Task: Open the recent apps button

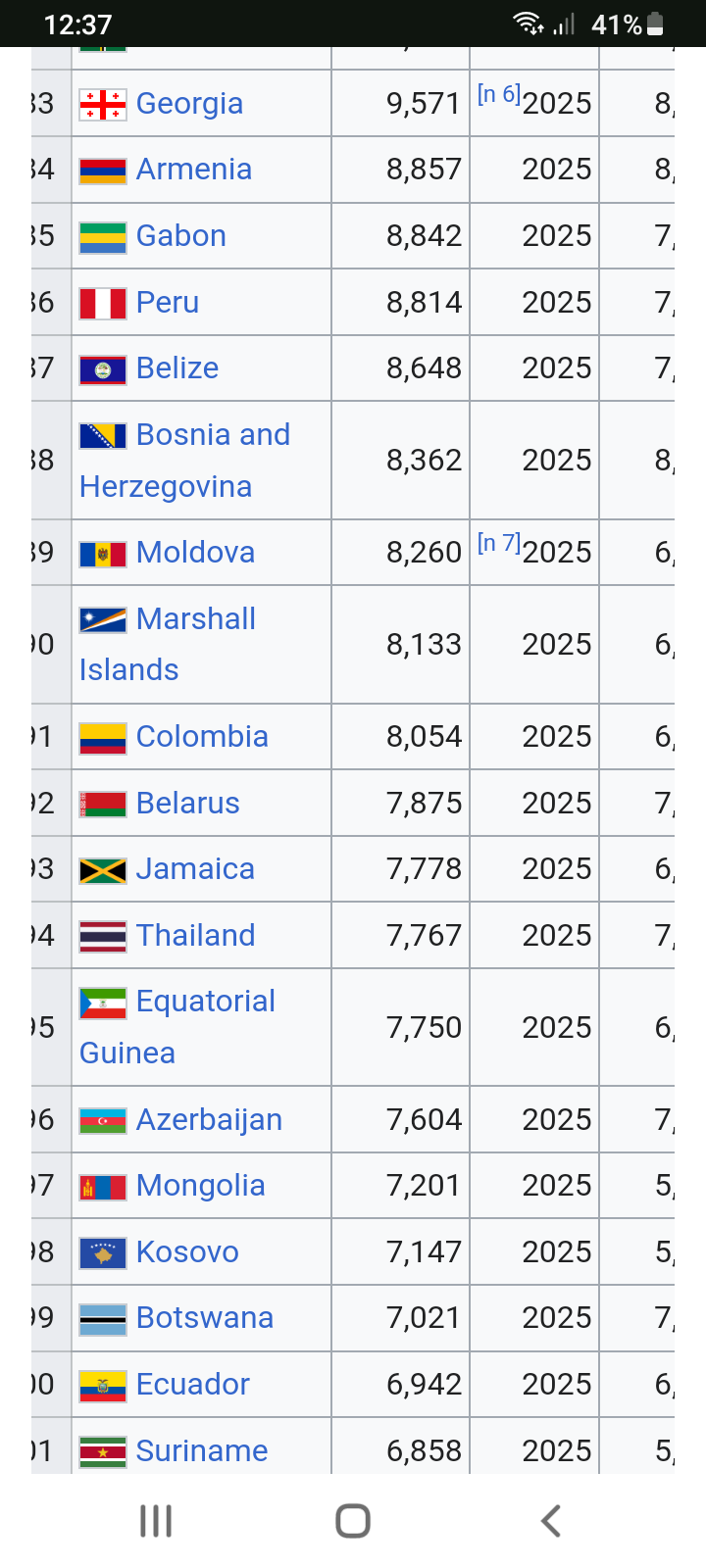Action: click(156, 1521)
